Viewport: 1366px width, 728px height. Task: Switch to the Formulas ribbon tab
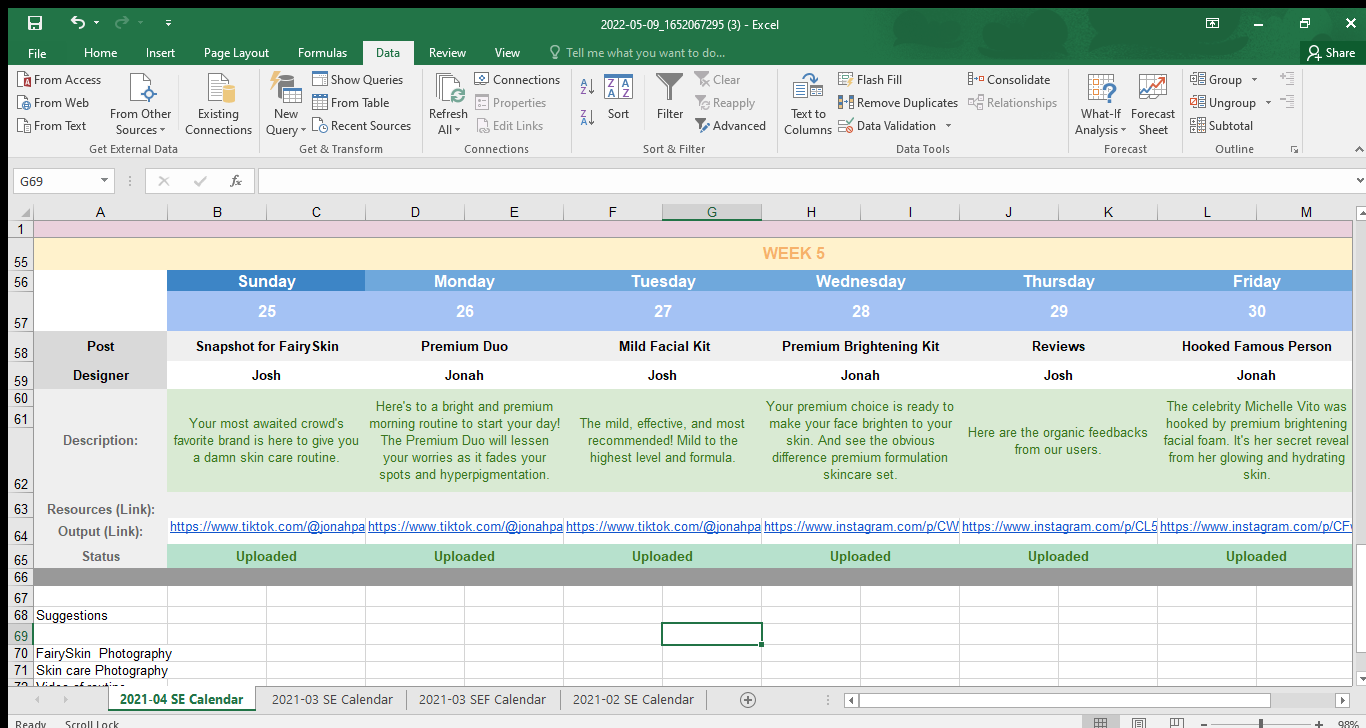coord(322,53)
